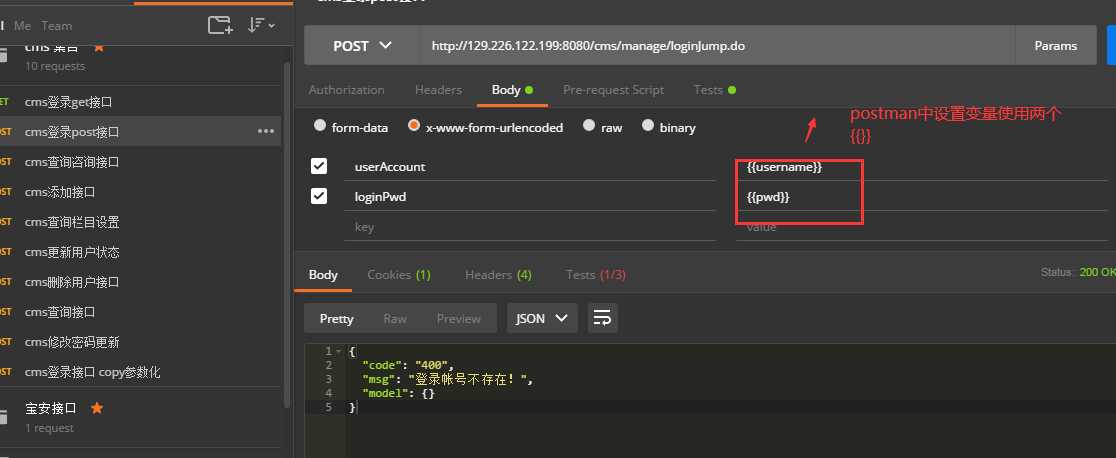The width and height of the screenshot is (1116, 458).
Task: Uncheck the loginPwd parameter checkbox
Action: [x=319, y=196]
